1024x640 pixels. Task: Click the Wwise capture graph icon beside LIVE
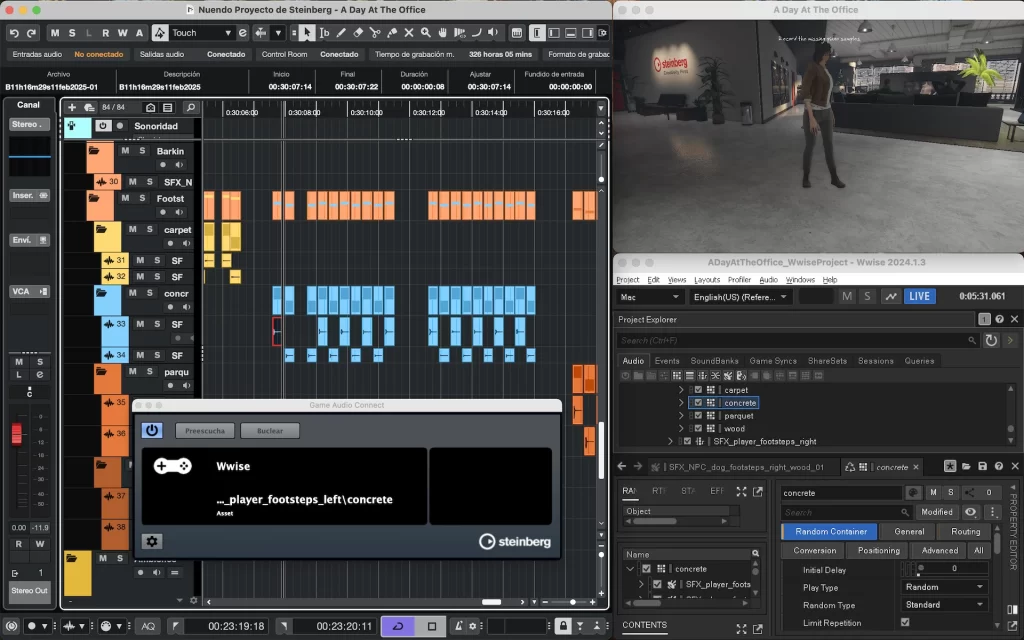(x=890, y=297)
